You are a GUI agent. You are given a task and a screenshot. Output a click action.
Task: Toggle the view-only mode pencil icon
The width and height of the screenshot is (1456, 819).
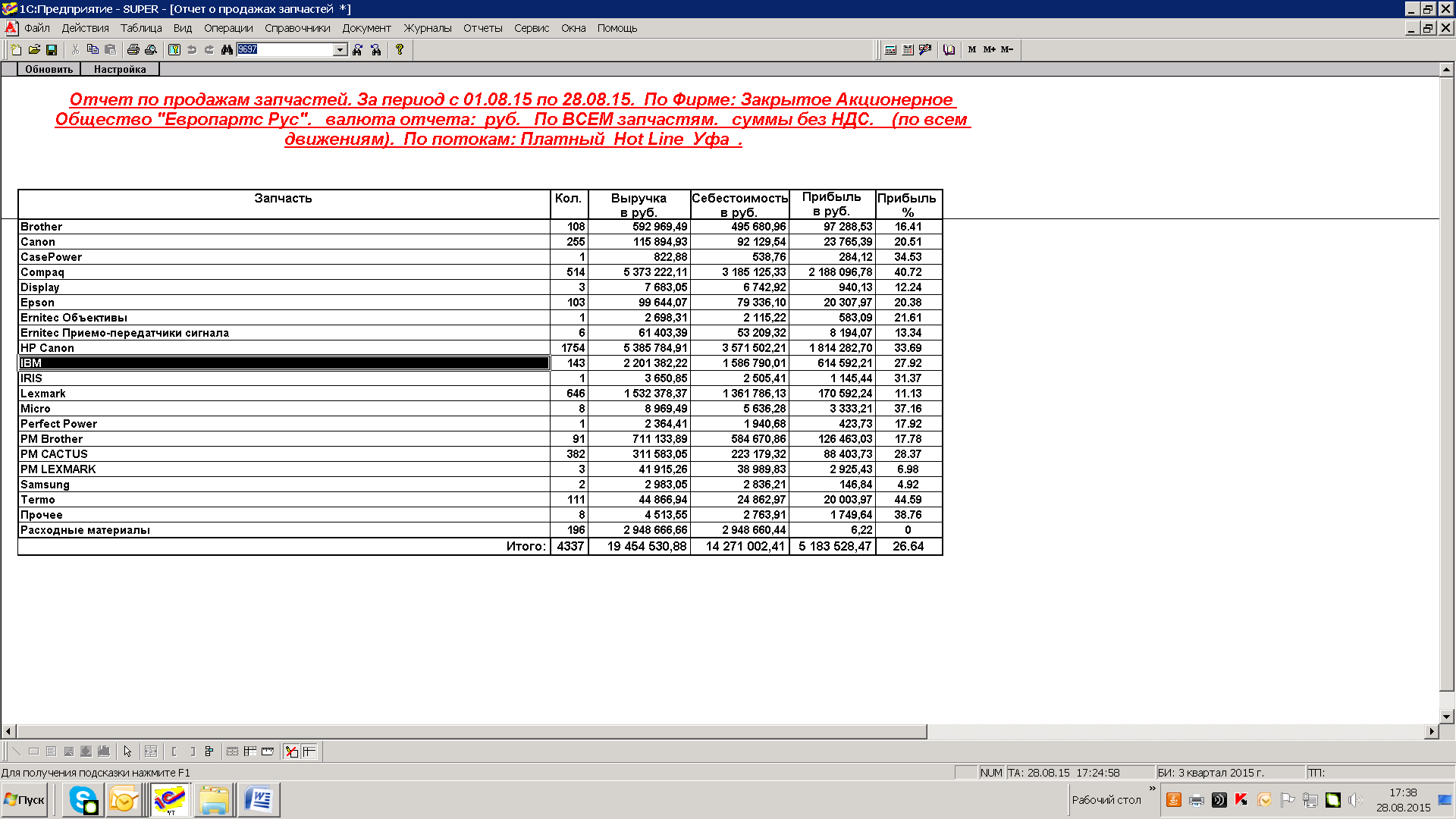[x=291, y=752]
